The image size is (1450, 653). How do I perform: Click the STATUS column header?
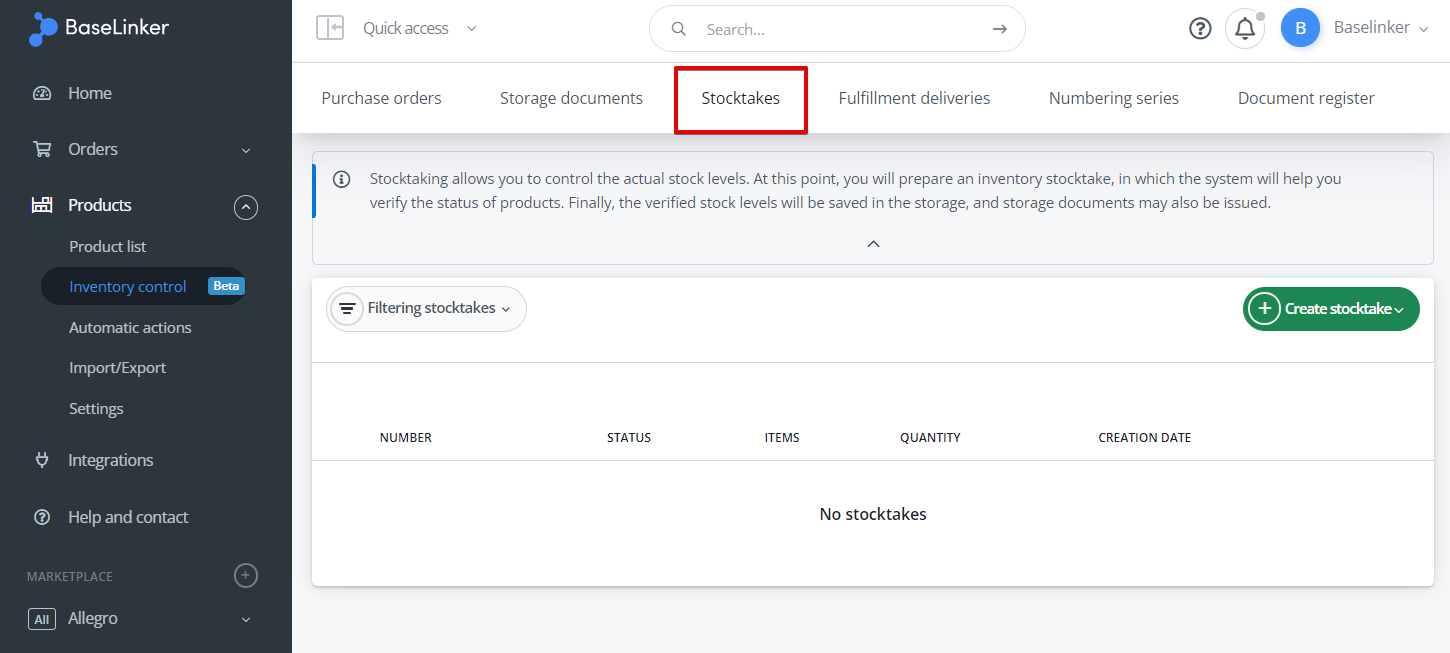click(x=629, y=438)
